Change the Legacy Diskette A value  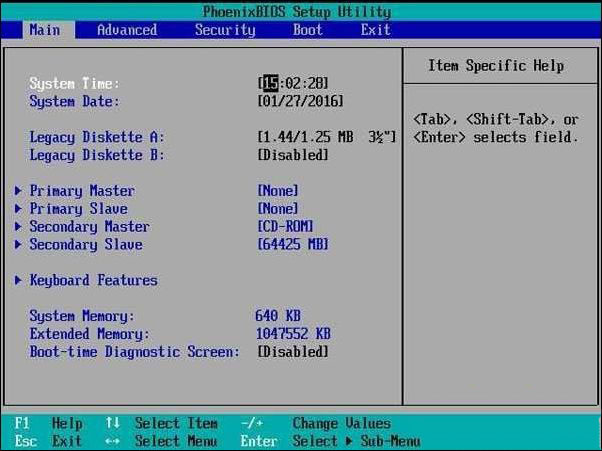point(326,137)
